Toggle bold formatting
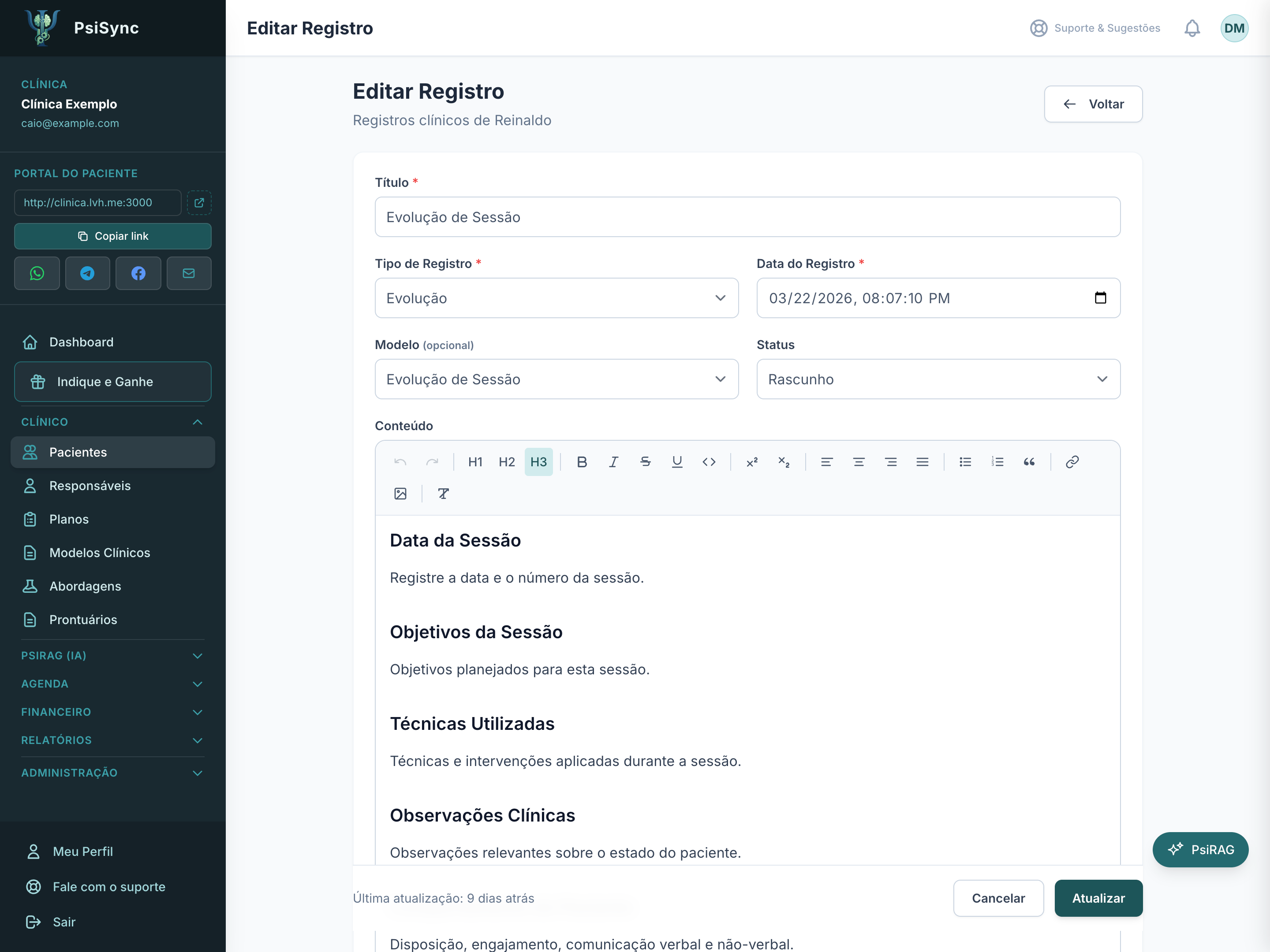The width and height of the screenshot is (1270, 952). [582, 462]
